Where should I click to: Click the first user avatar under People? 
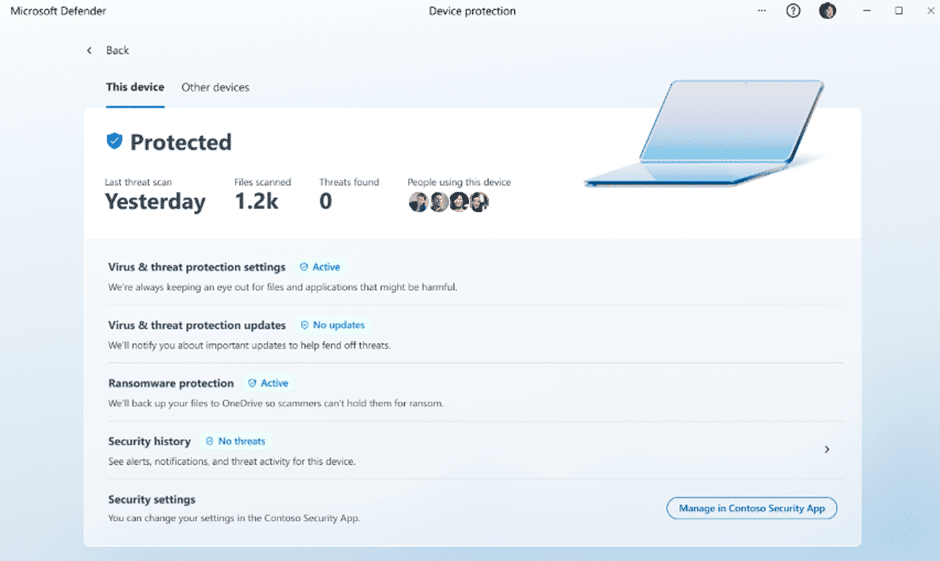(418, 202)
